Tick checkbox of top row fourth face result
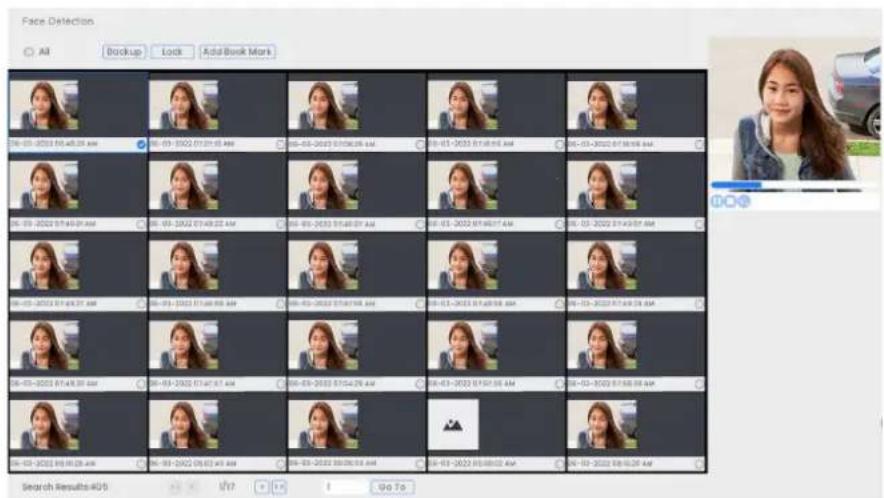This screenshot has width=884, height=498. (x=559, y=144)
